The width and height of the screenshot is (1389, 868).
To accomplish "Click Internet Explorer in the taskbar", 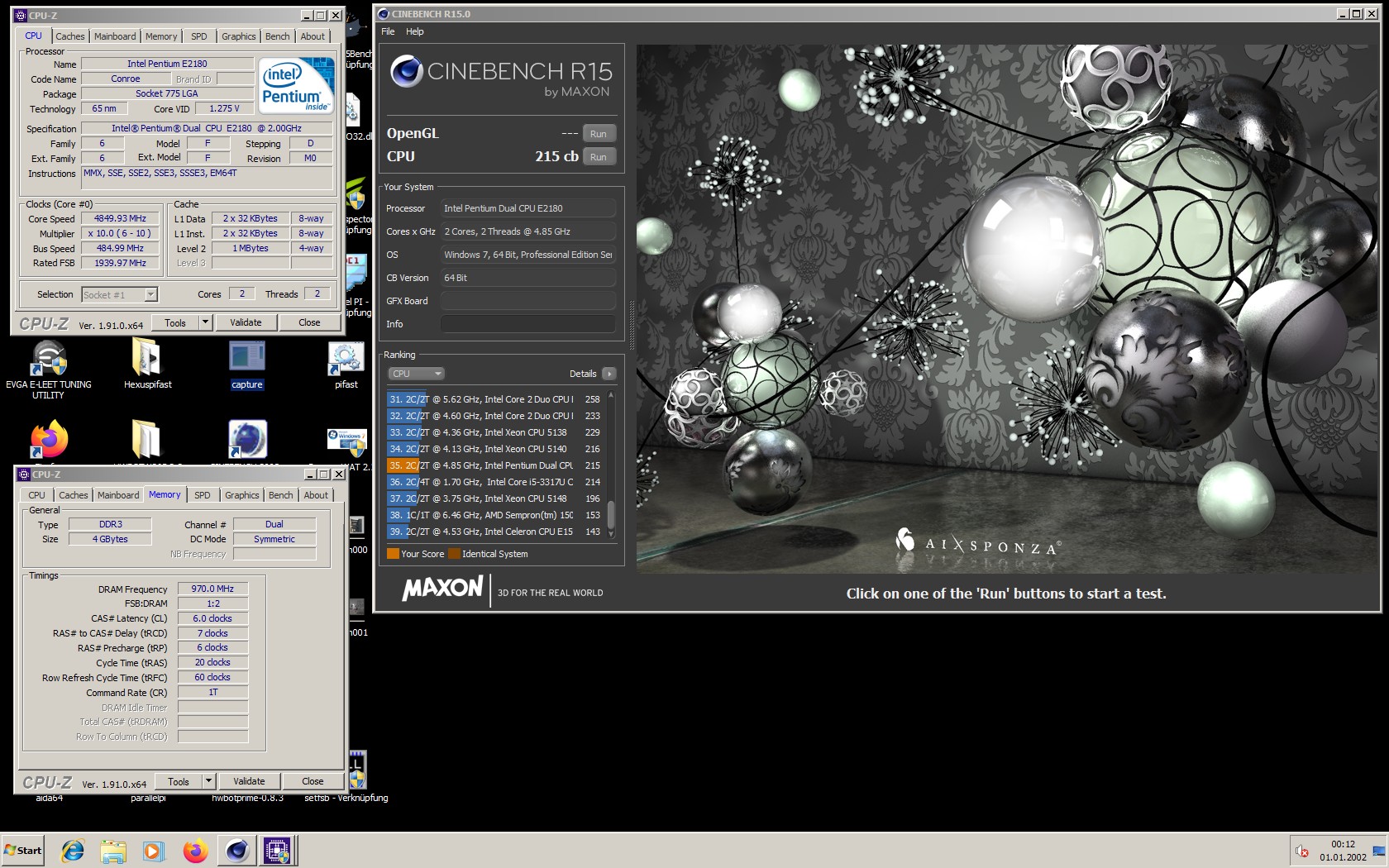I will (74, 851).
